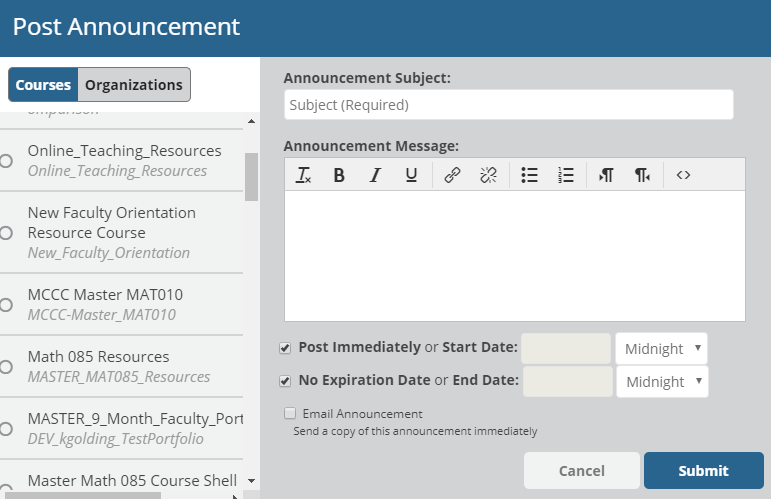Insert a bulleted list
This screenshot has height=499, width=771.
click(530, 175)
